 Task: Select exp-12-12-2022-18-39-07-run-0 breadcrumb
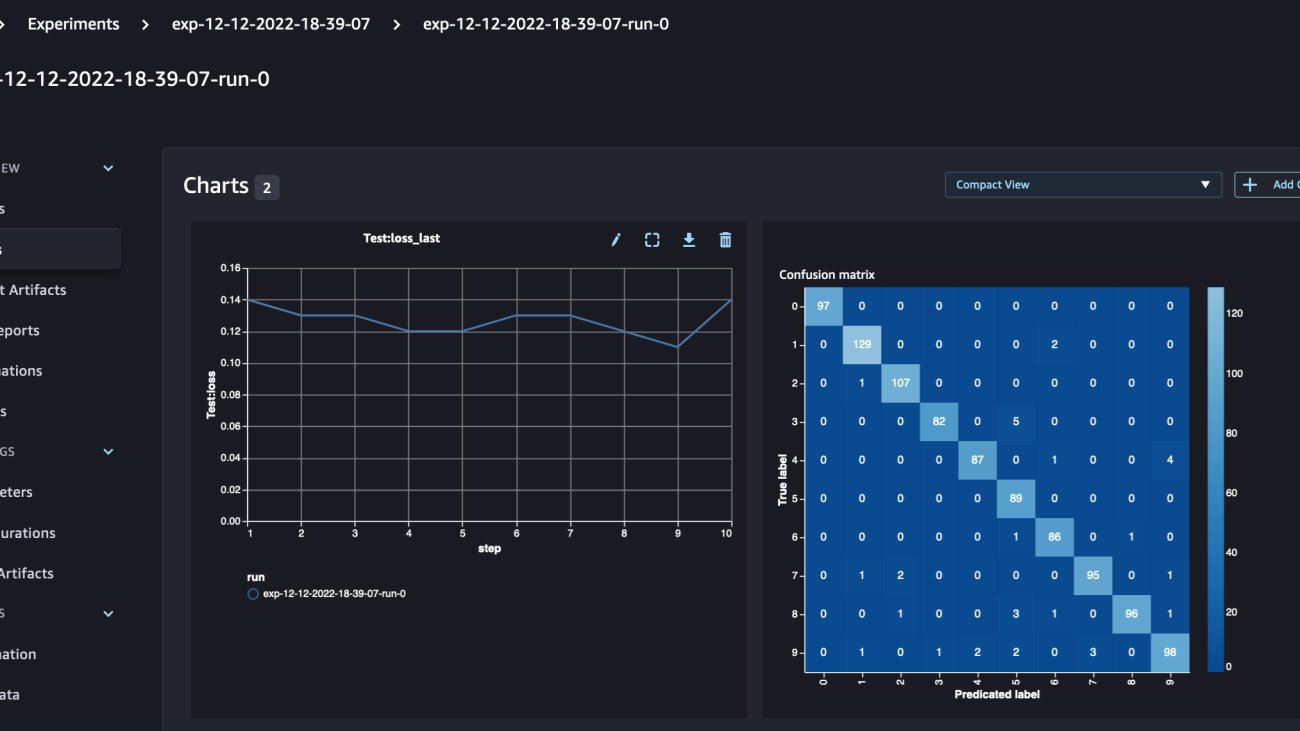[x=546, y=24]
